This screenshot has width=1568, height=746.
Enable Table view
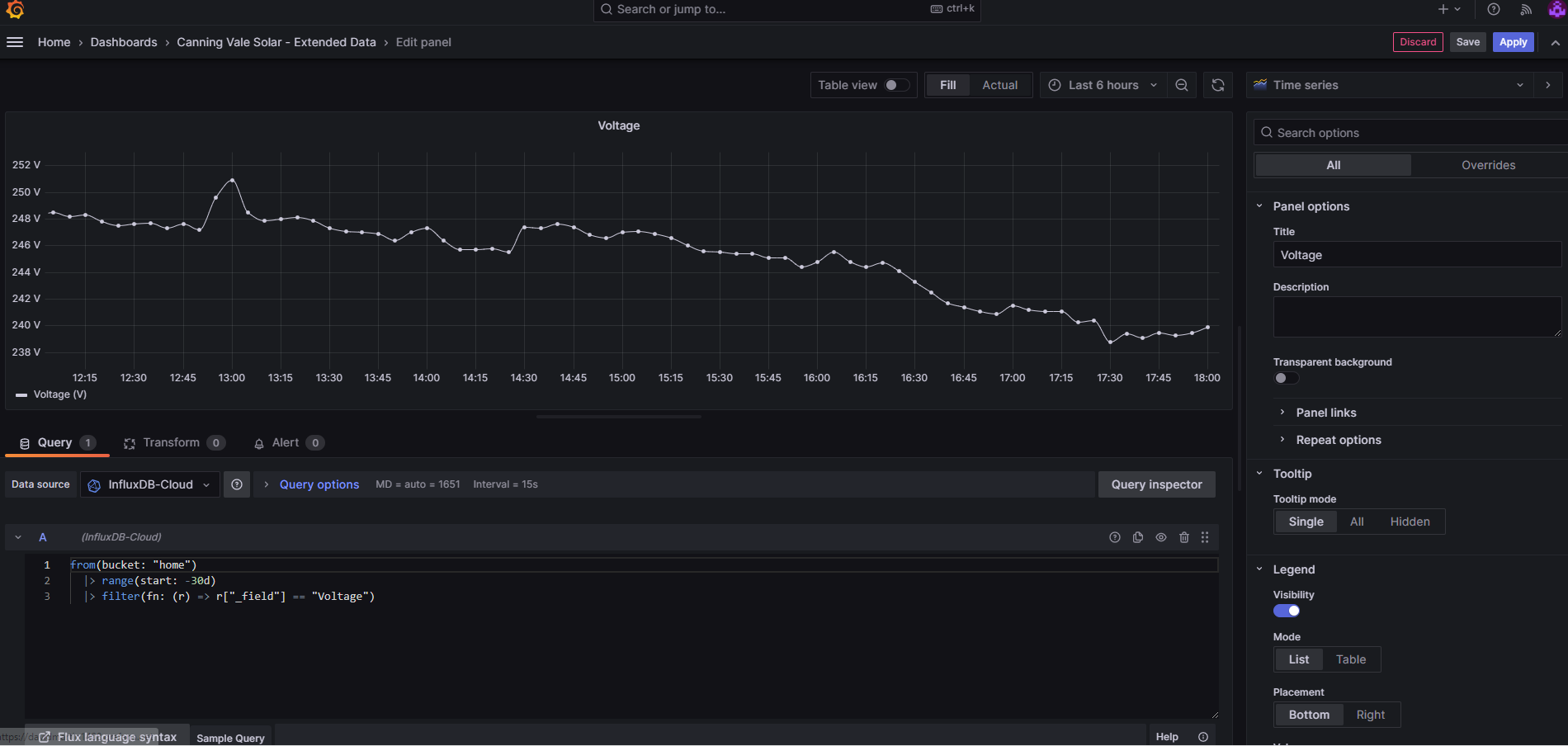(890, 85)
